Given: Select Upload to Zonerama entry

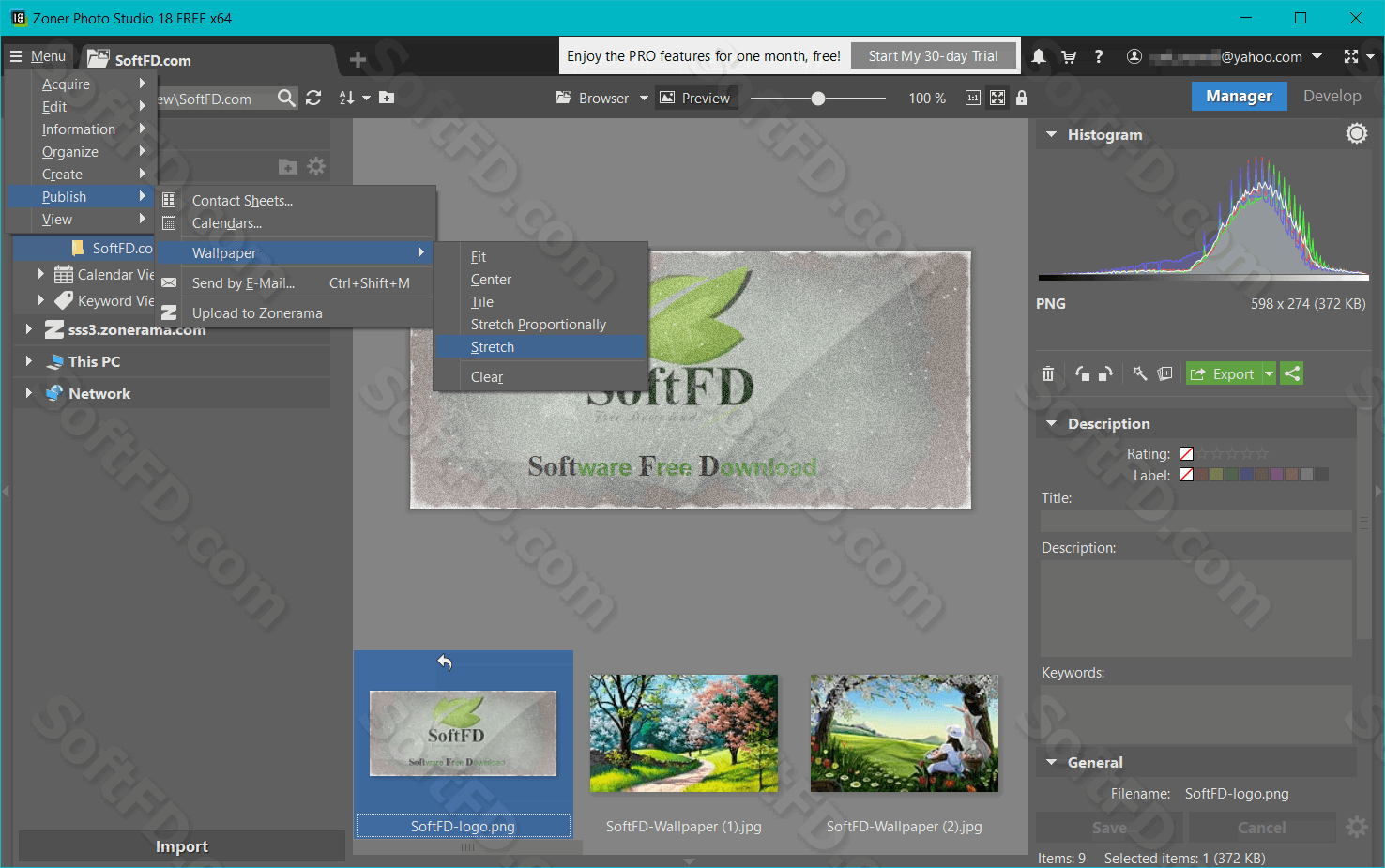Looking at the screenshot, I should coord(296,312).
